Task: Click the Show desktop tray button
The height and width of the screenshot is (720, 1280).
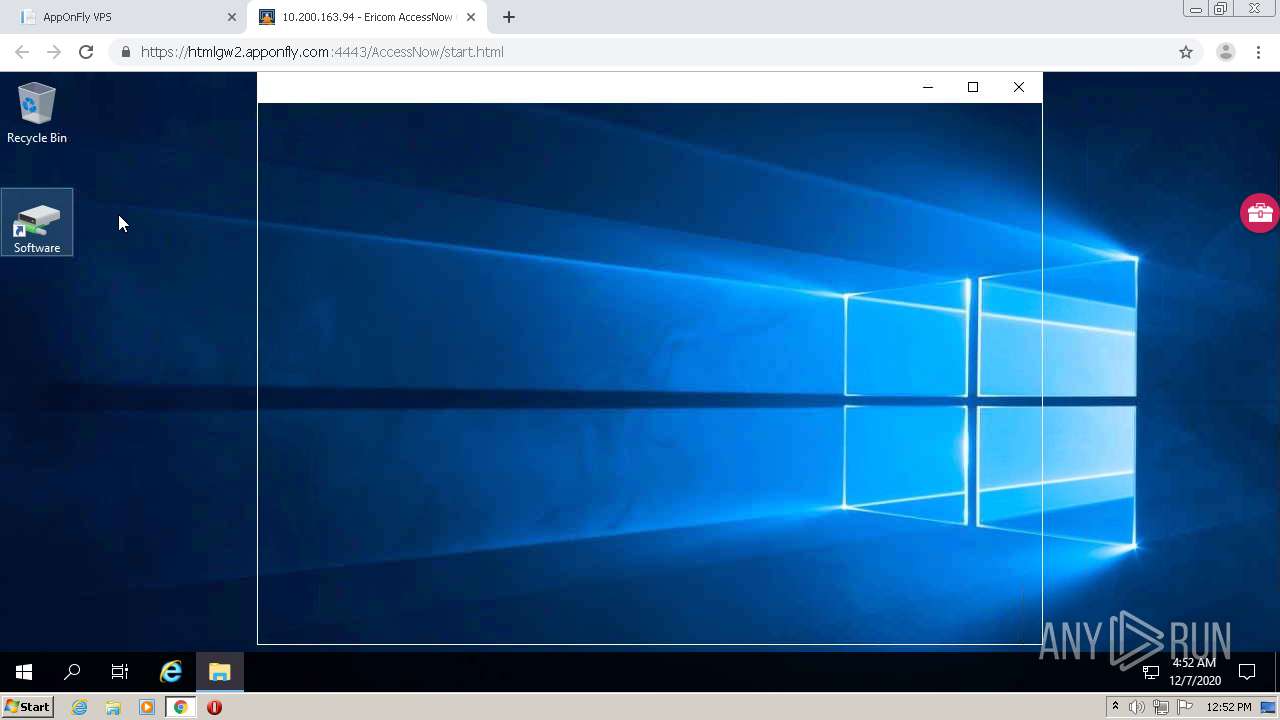Action: point(1268,707)
